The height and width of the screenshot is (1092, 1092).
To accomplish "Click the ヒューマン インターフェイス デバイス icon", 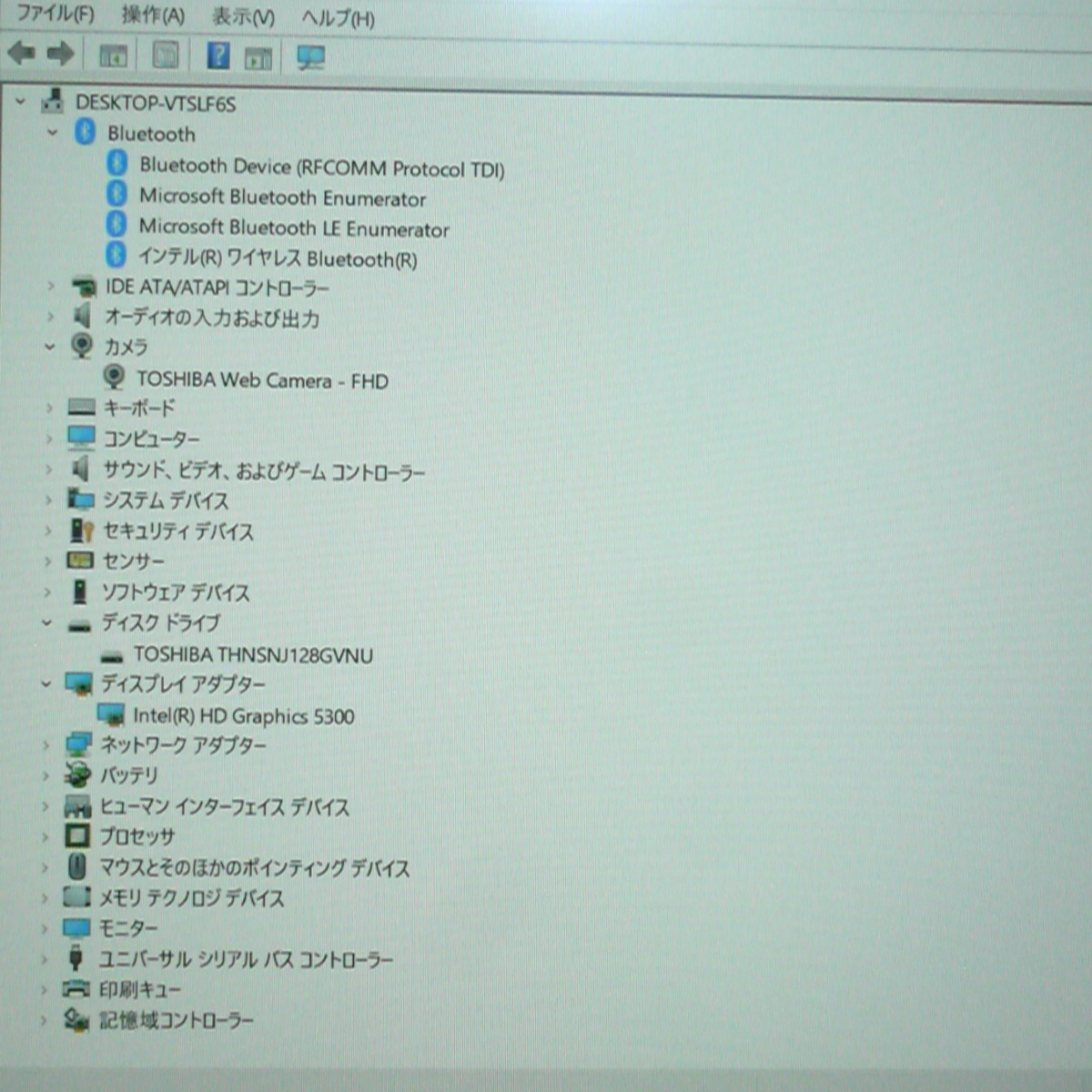I will pyautogui.click(x=77, y=806).
